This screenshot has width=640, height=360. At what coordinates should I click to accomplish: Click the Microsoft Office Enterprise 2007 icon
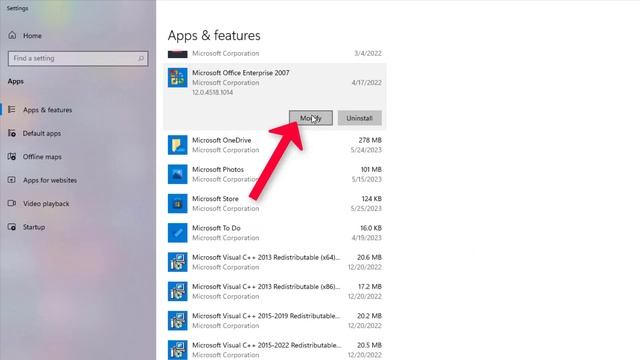(x=178, y=78)
